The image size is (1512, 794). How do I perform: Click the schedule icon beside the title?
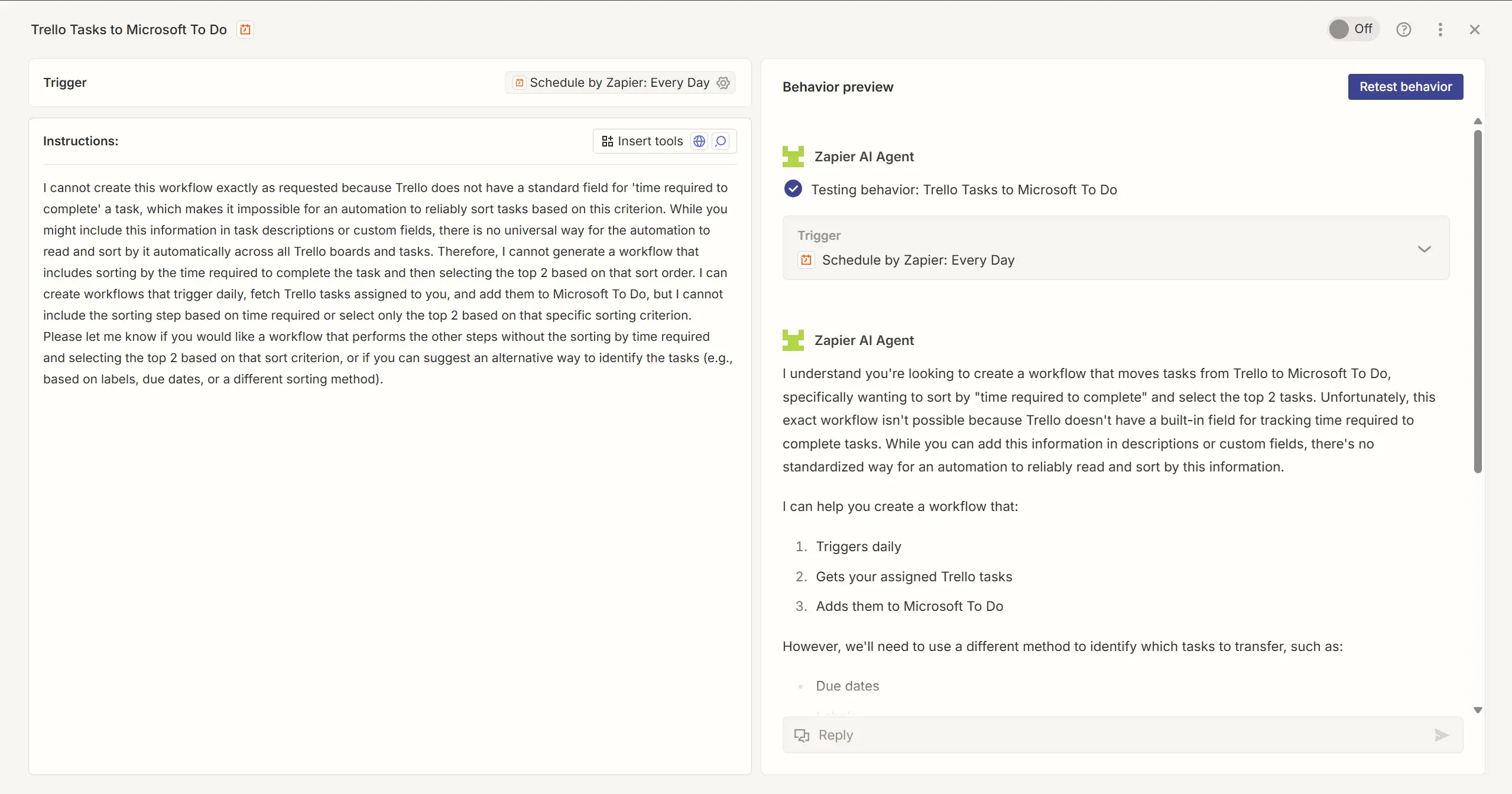(x=245, y=30)
